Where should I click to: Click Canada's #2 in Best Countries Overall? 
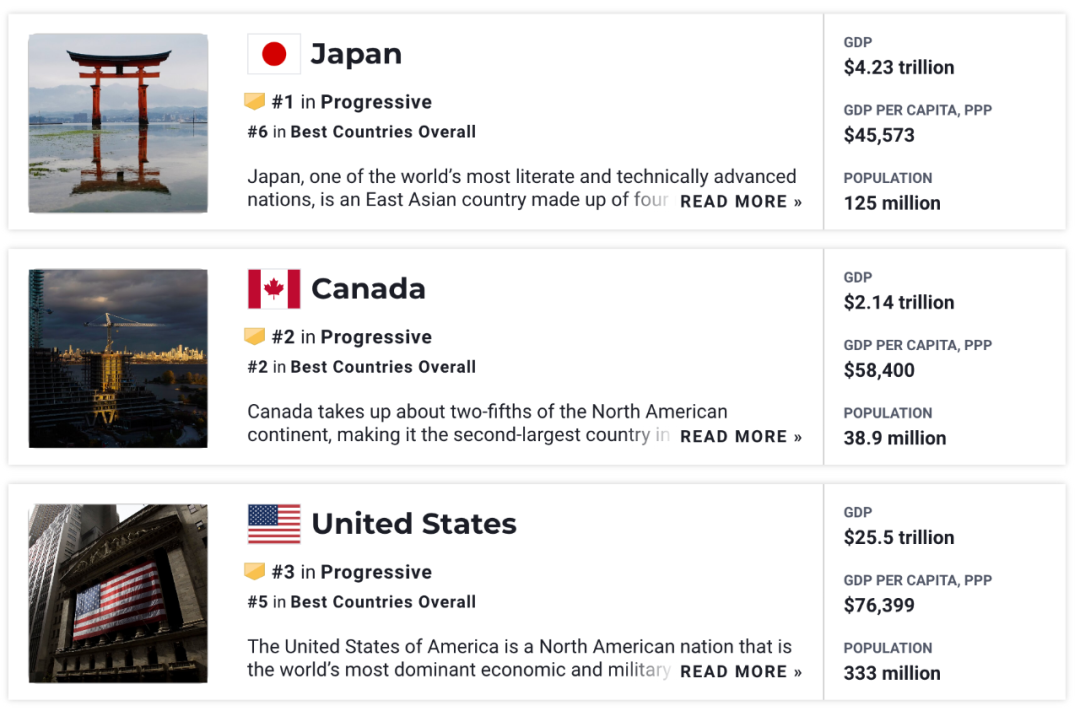(362, 367)
